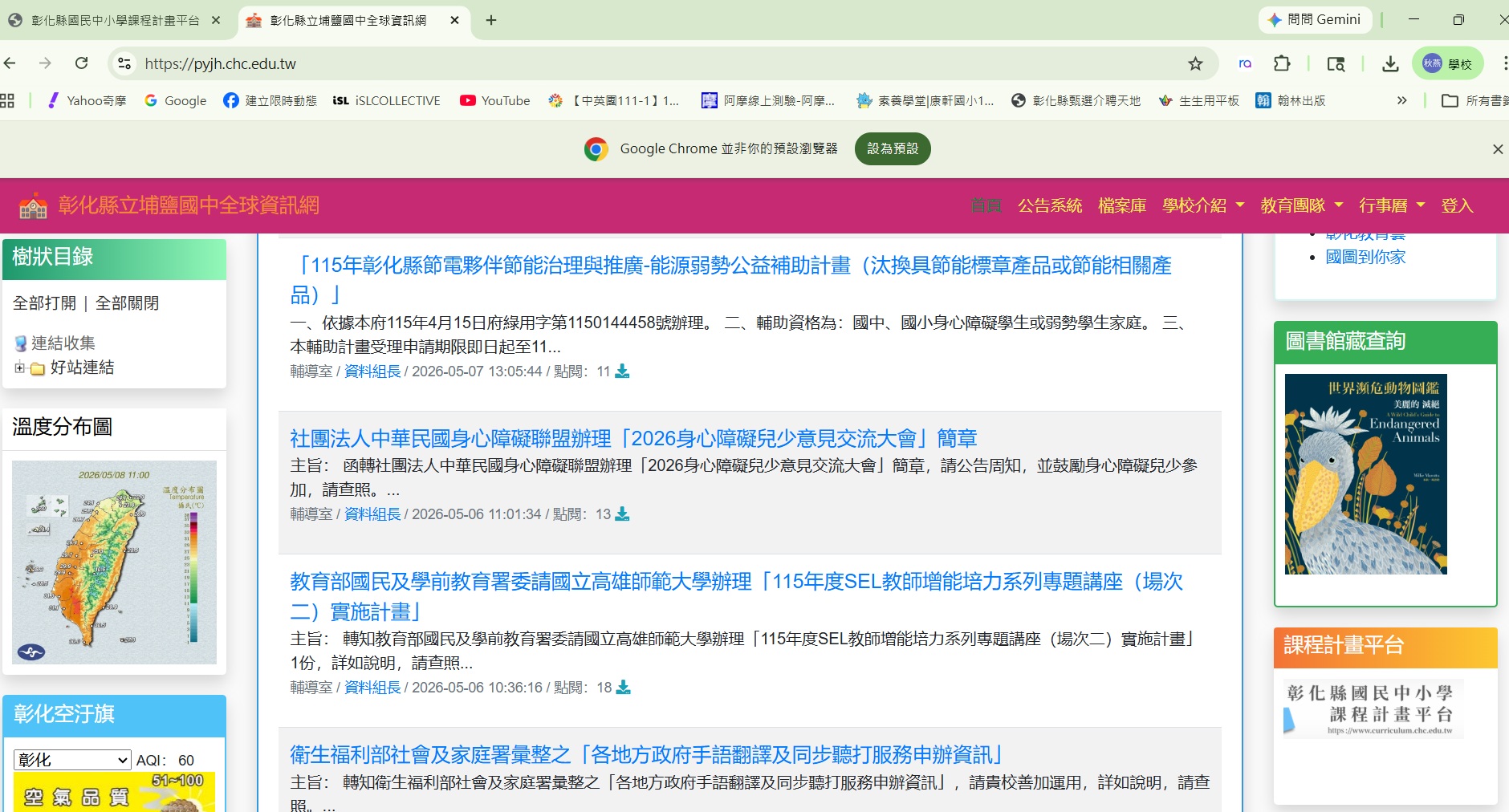
Task: Click the ra extension icon in toolbar
Action: coord(1245,63)
